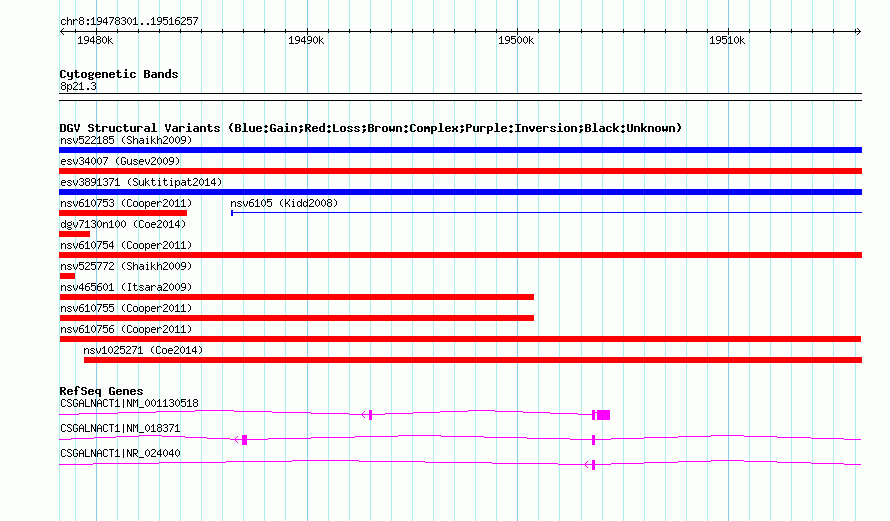Viewport: 890px width, 521px height.
Task: Select the blue bar under nsv522185
Action: point(460,150)
